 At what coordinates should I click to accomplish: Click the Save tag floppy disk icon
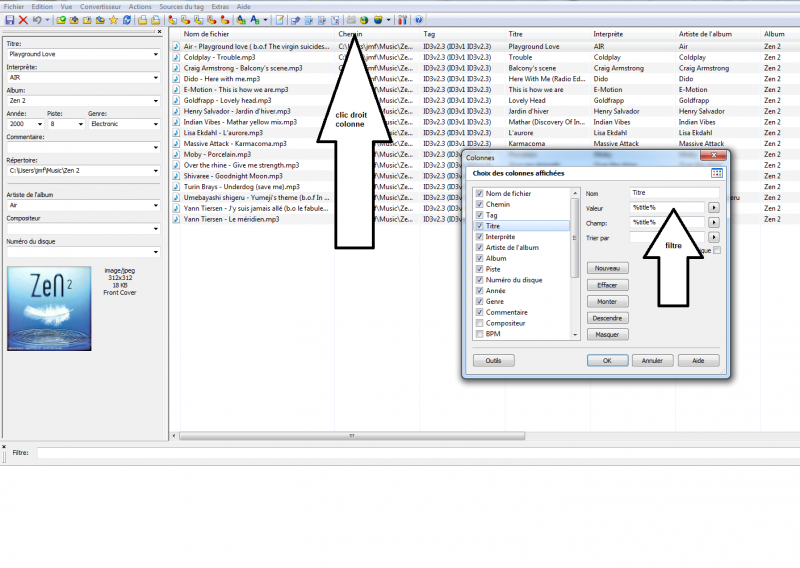point(9,20)
